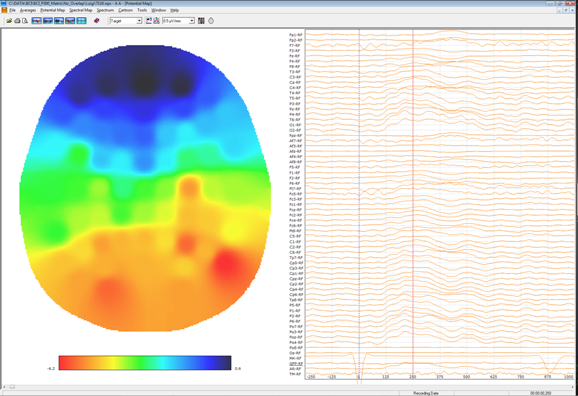578x396 pixels.
Task: Open the Averages menu
Action: tap(28, 10)
